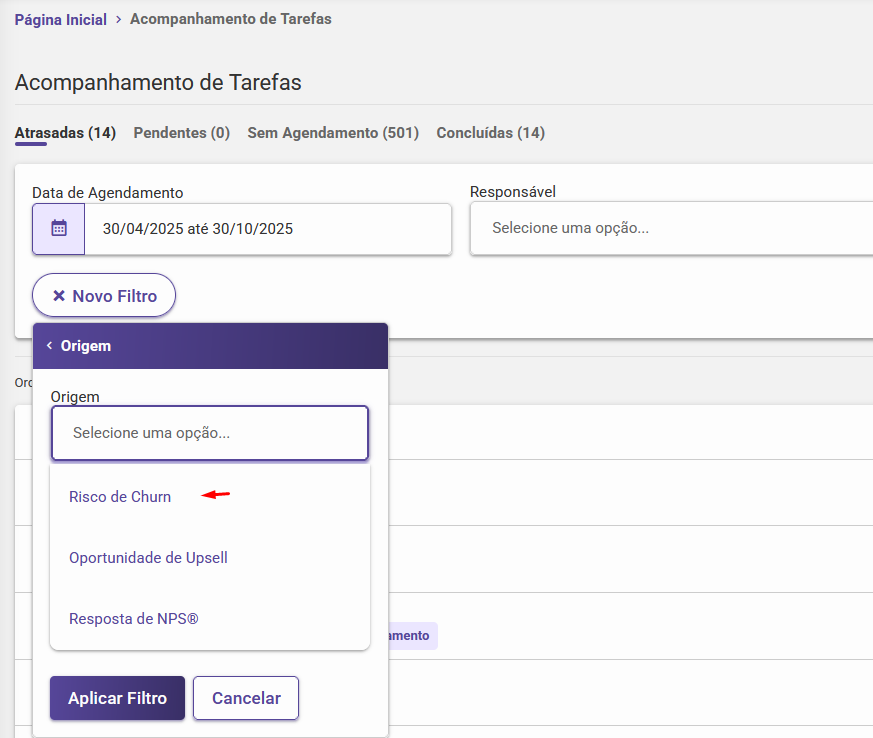Go back using the Origem chevron arrow

(50, 346)
